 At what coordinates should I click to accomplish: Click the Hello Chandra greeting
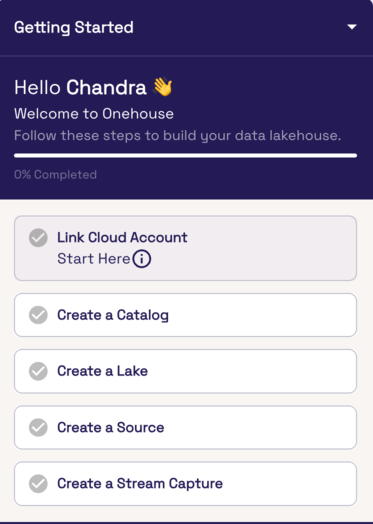[x=80, y=88]
